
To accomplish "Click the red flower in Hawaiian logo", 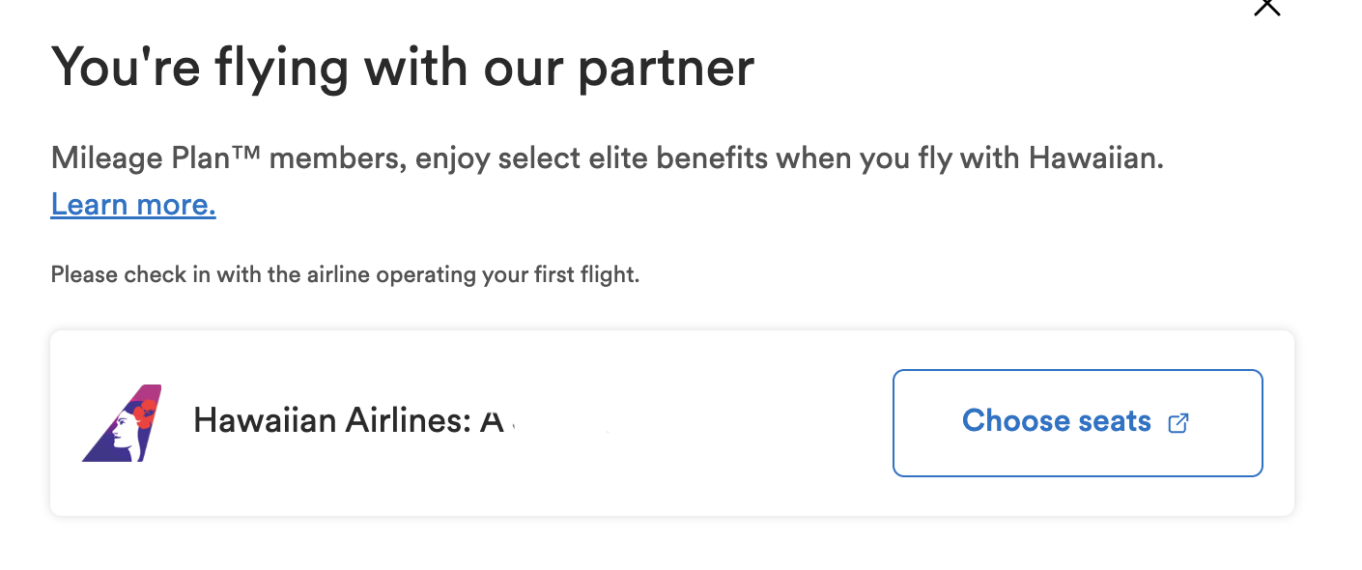I will click(143, 412).
